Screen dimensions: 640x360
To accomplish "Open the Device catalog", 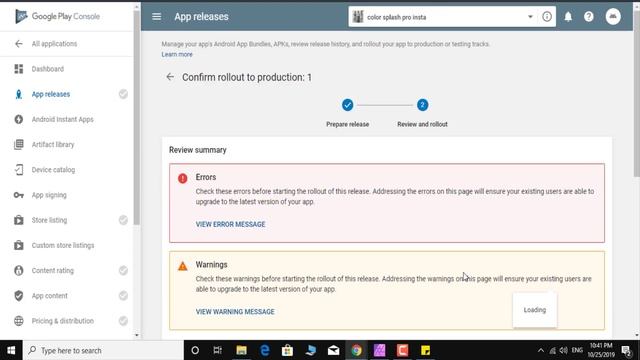I will point(53,170).
